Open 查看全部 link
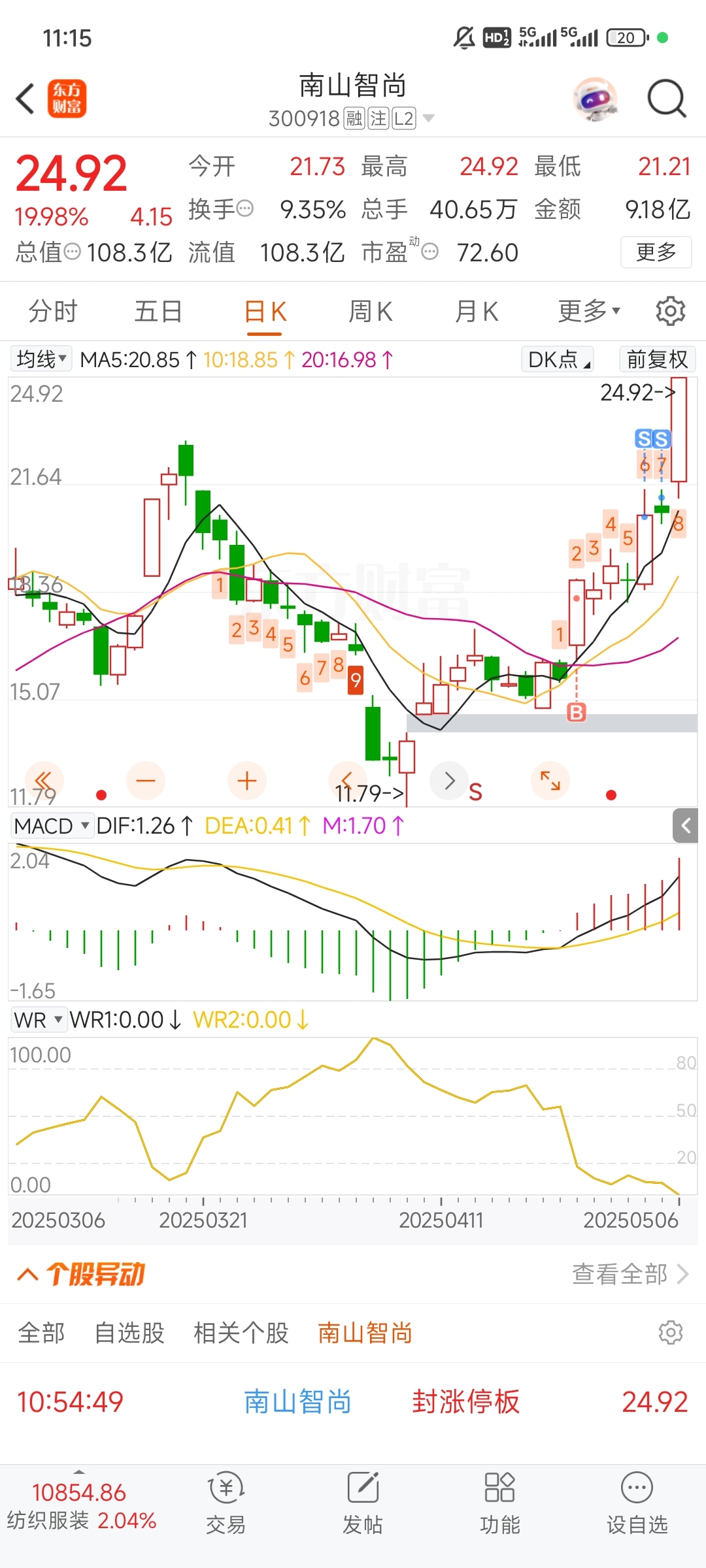706x1568 pixels. coord(630,1274)
